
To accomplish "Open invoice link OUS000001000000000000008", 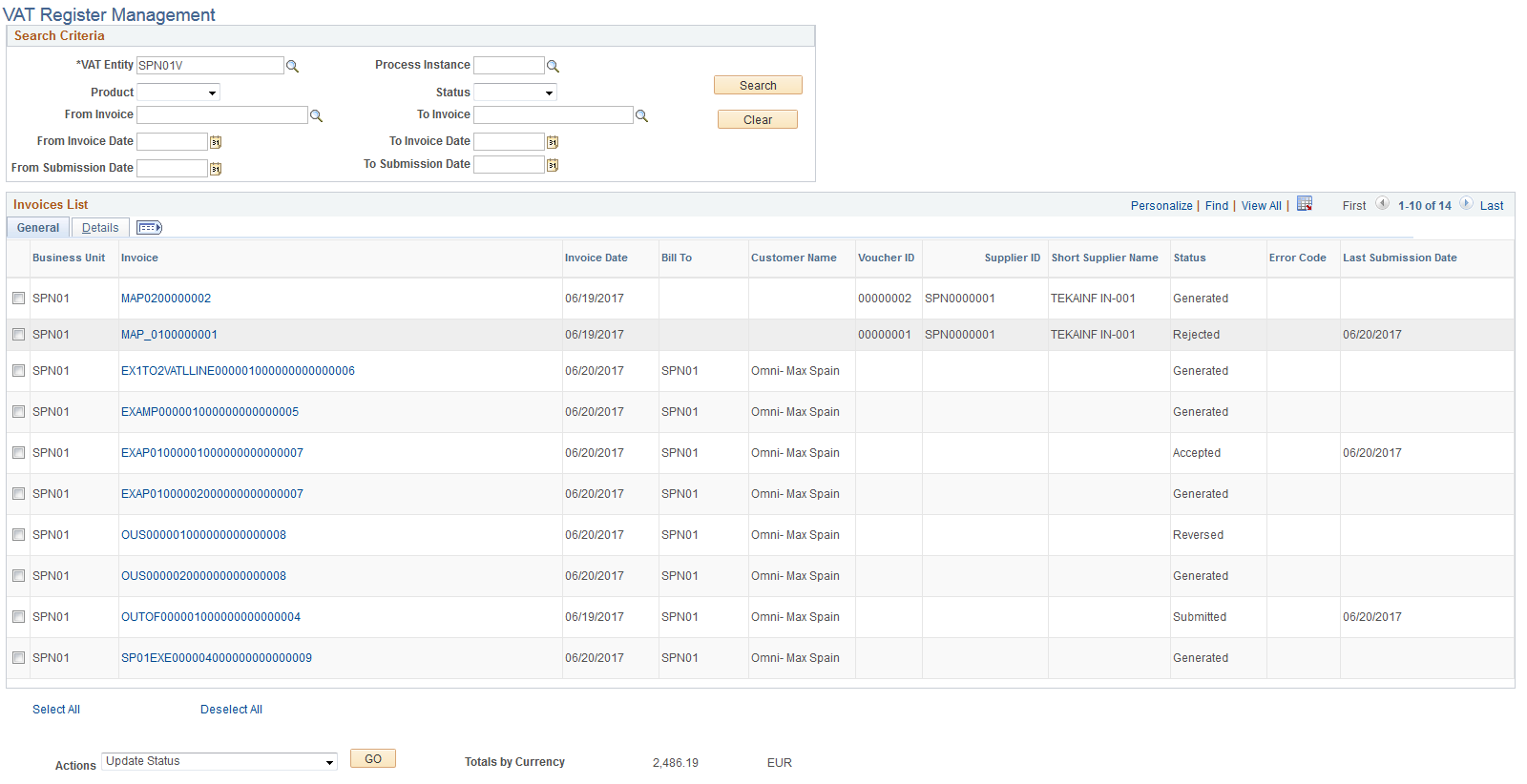I will coord(203,535).
